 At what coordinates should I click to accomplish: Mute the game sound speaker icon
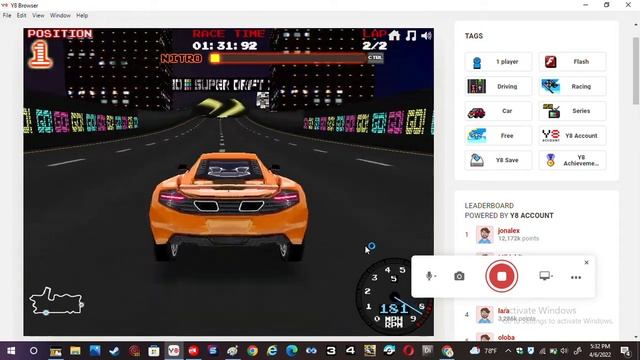pyautogui.click(x=426, y=36)
